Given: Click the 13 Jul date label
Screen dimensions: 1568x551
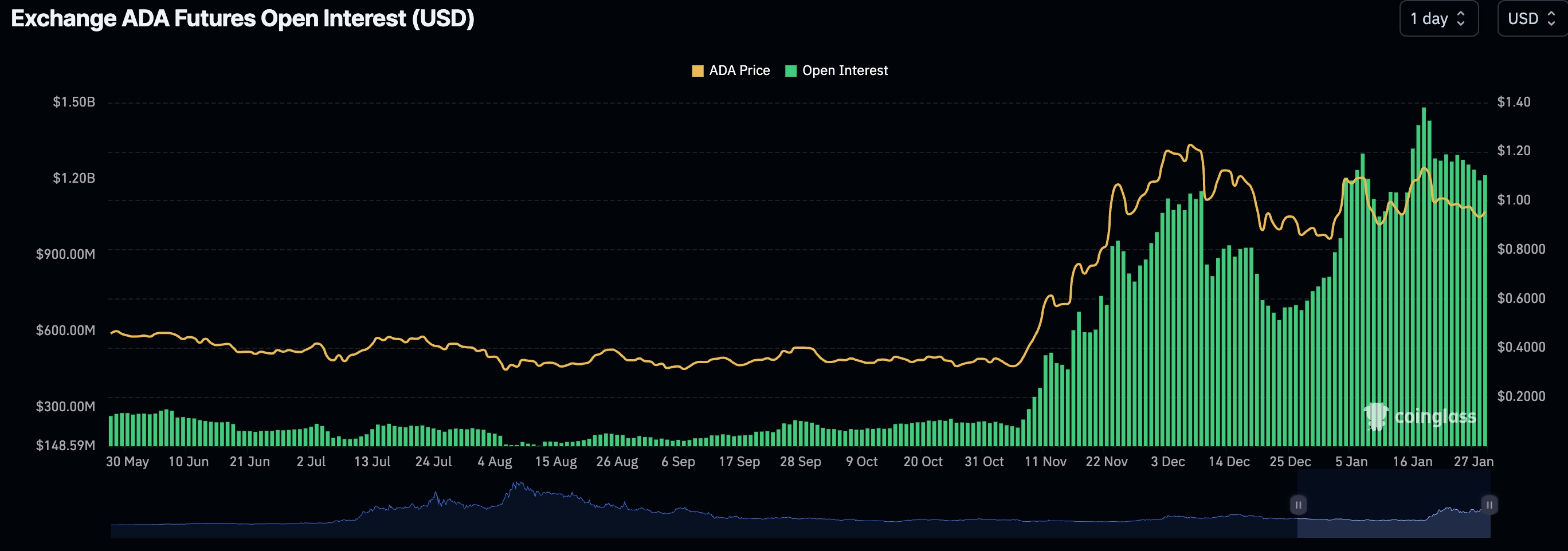Looking at the screenshot, I should tap(373, 462).
